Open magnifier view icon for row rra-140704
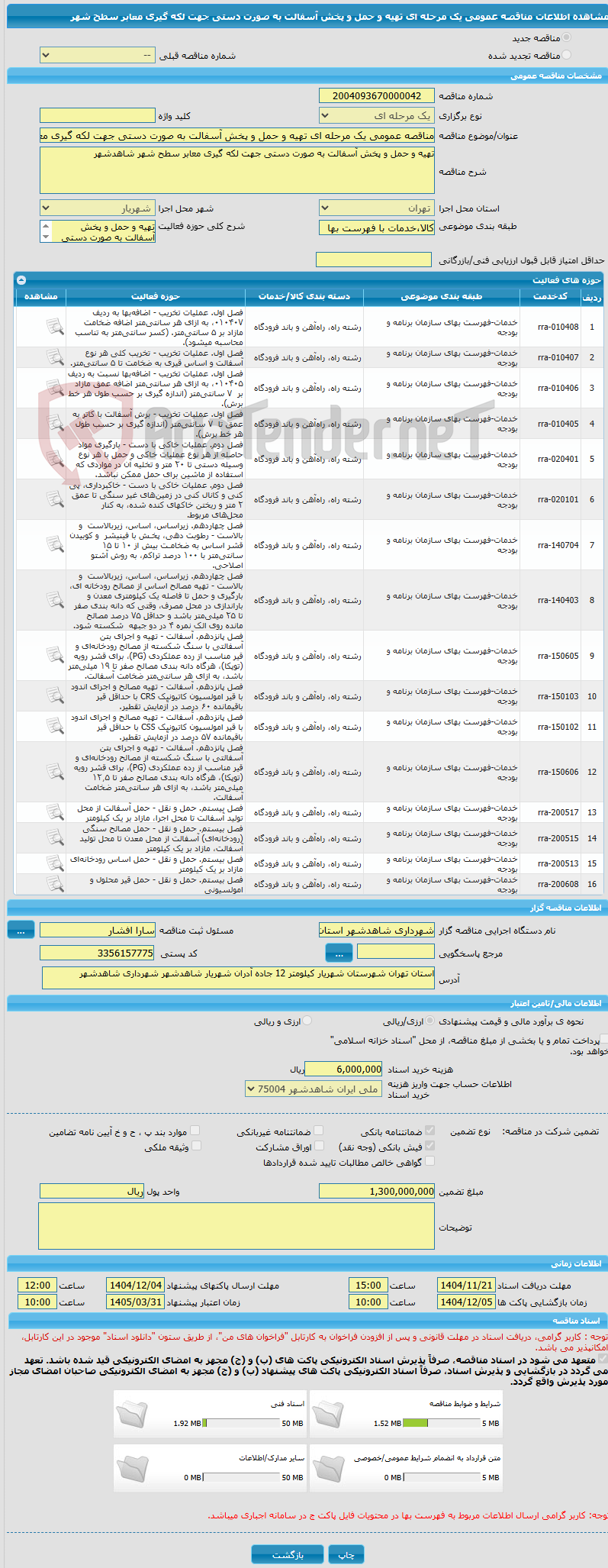This screenshot has height=1568, width=608. [x=55, y=544]
